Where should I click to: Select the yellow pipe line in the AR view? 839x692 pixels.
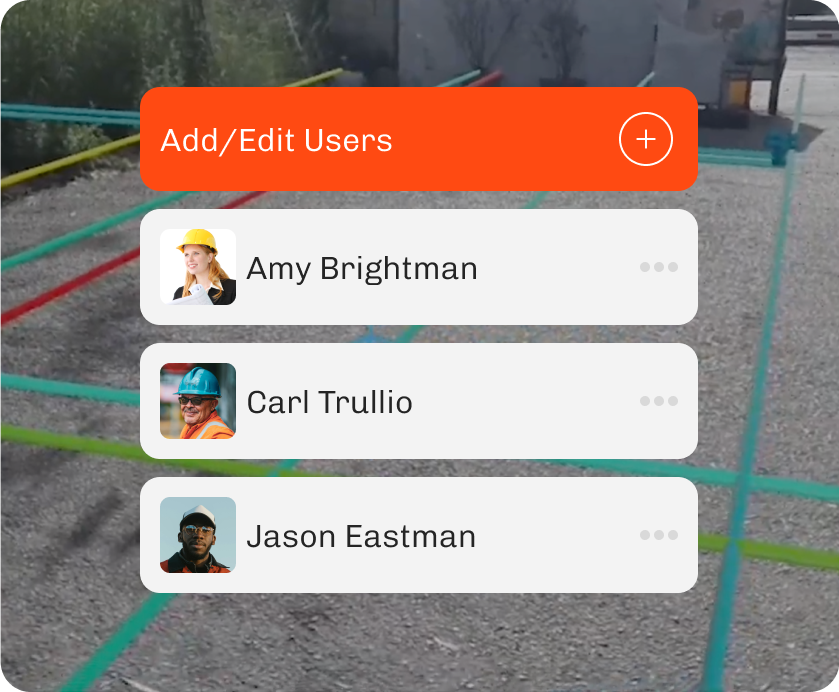pyautogui.click(x=70, y=160)
